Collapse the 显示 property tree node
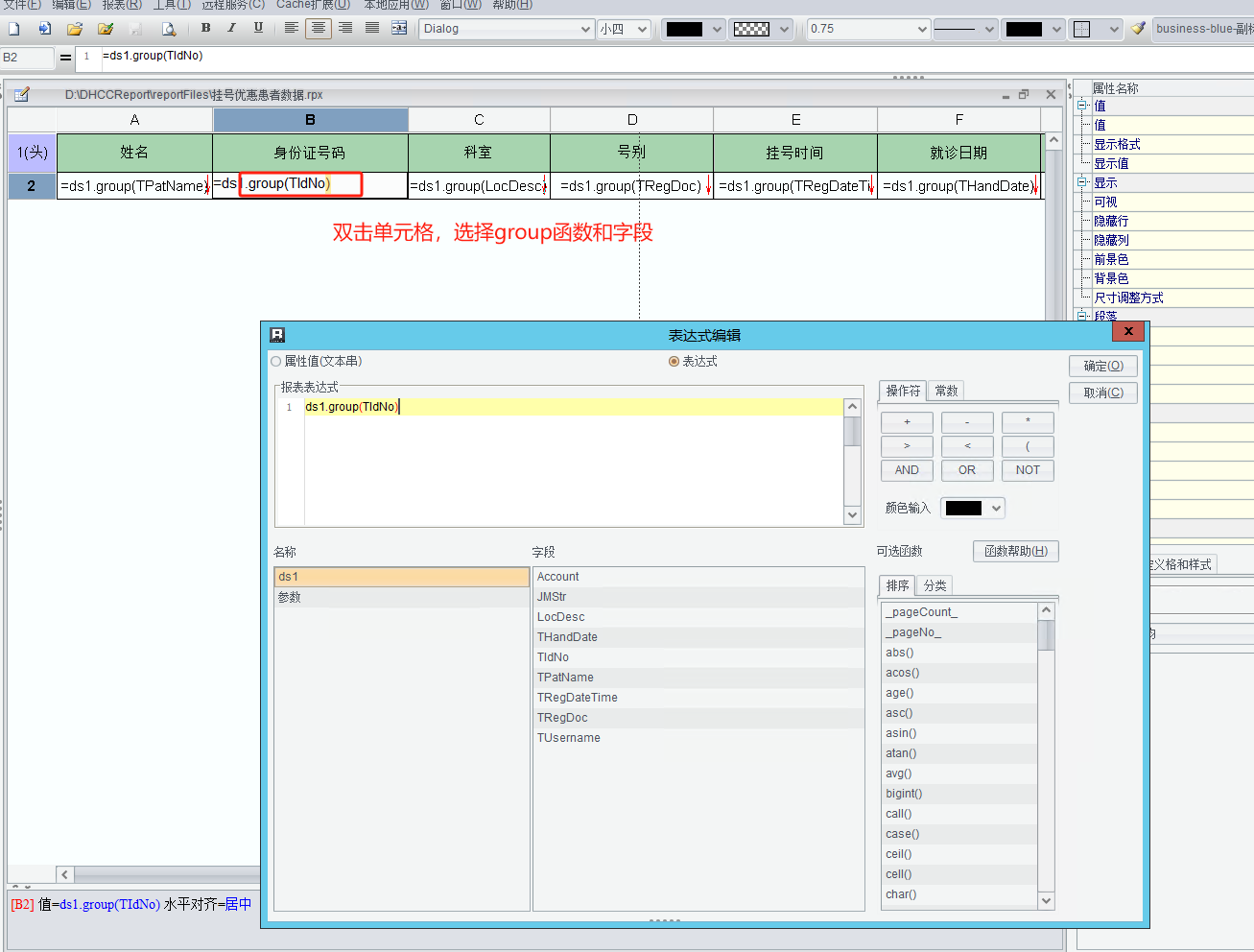Viewport: 1254px width, 952px height. [x=1082, y=182]
